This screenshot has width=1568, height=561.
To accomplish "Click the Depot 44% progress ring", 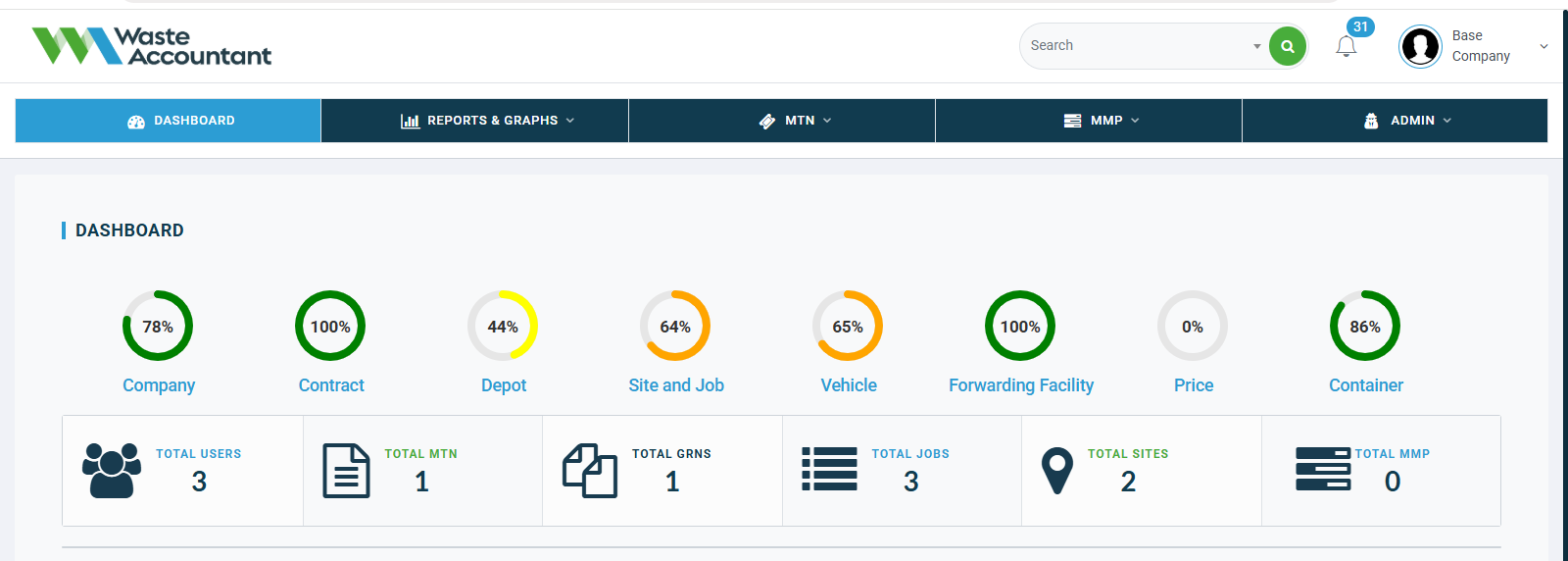I will pyautogui.click(x=503, y=326).
